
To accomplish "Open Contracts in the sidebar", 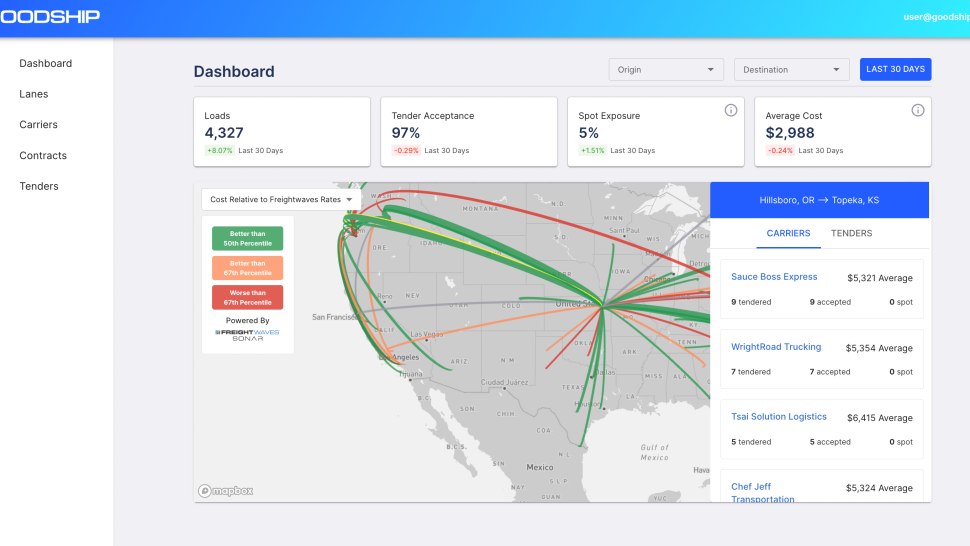I will pyautogui.click(x=43, y=155).
